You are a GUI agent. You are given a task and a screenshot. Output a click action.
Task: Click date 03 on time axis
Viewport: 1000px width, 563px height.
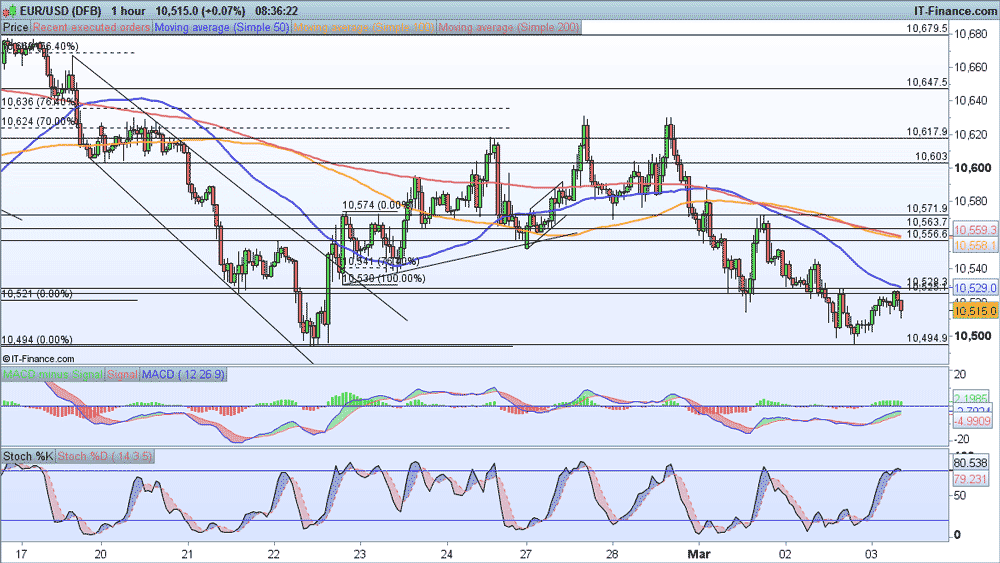(872, 553)
